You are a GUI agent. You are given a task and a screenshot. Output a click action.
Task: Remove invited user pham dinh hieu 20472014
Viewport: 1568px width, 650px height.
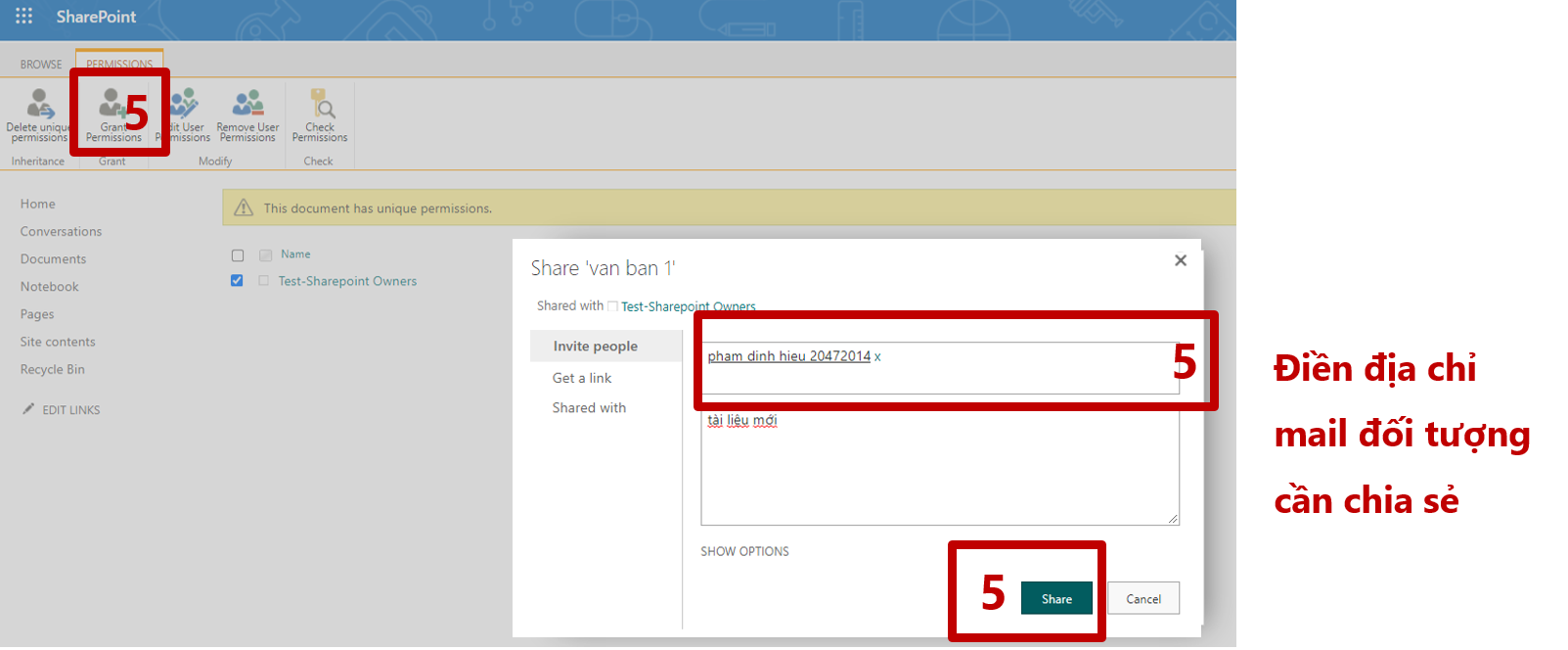[x=877, y=356]
